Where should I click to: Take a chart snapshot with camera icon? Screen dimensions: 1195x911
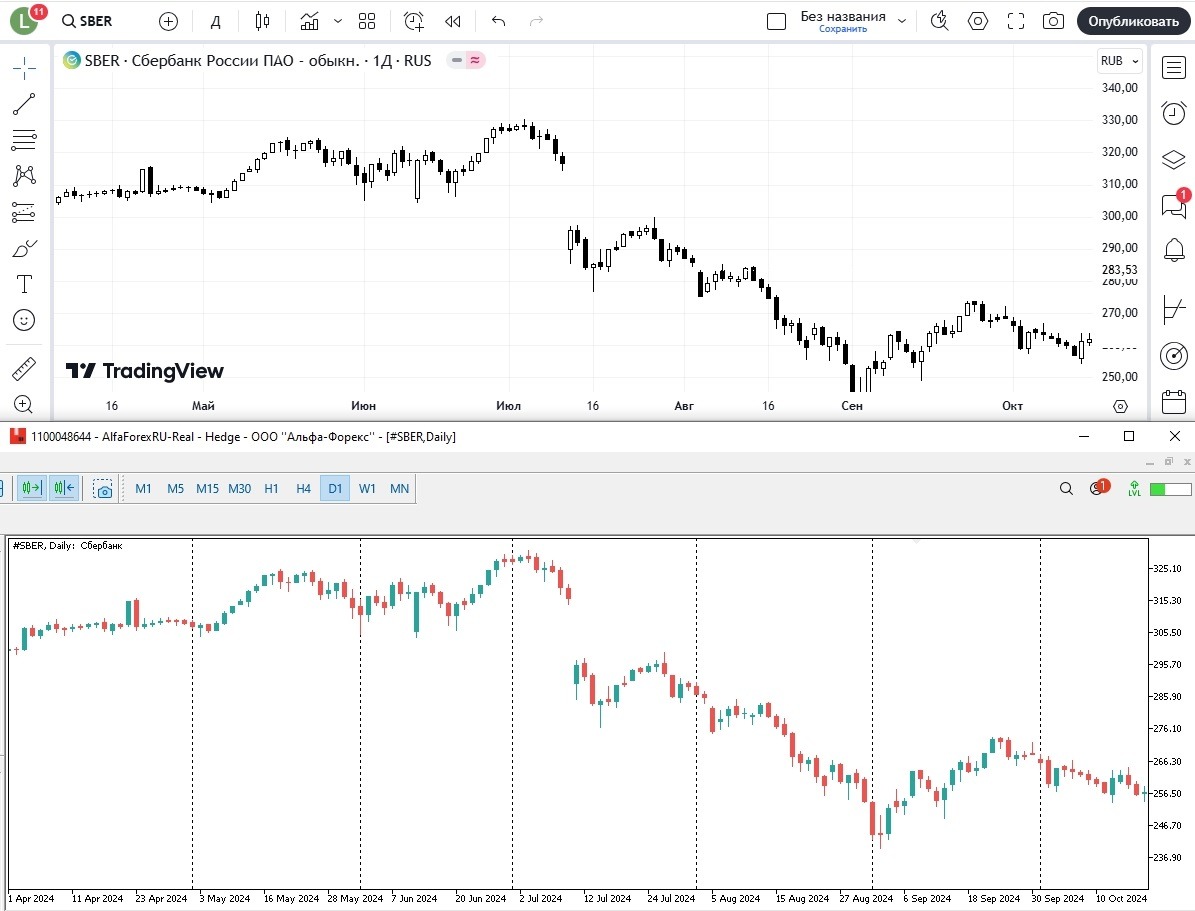click(1053, 21)
